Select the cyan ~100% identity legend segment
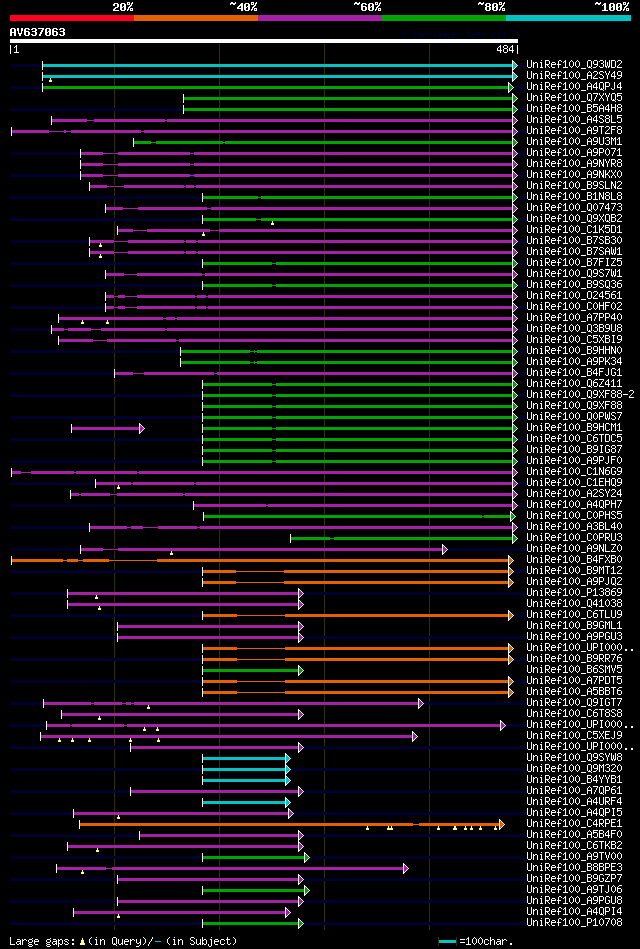This screenshot has height=949, width=640. pyautogui.click(x=569, y=18)
